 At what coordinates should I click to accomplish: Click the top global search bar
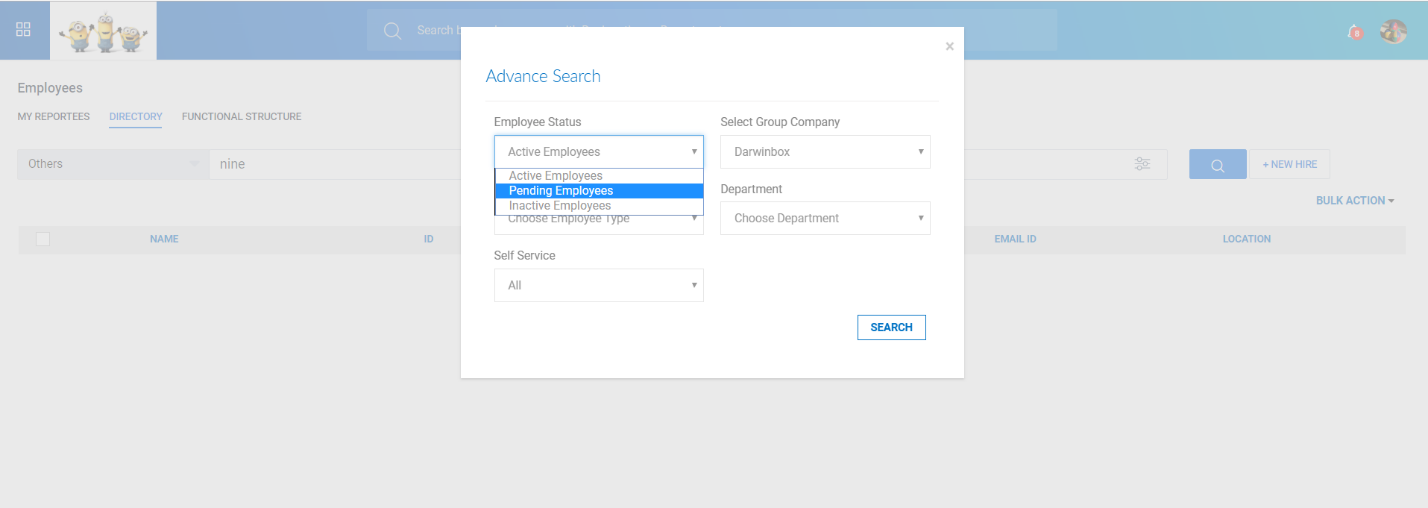(x=712, y=30)
